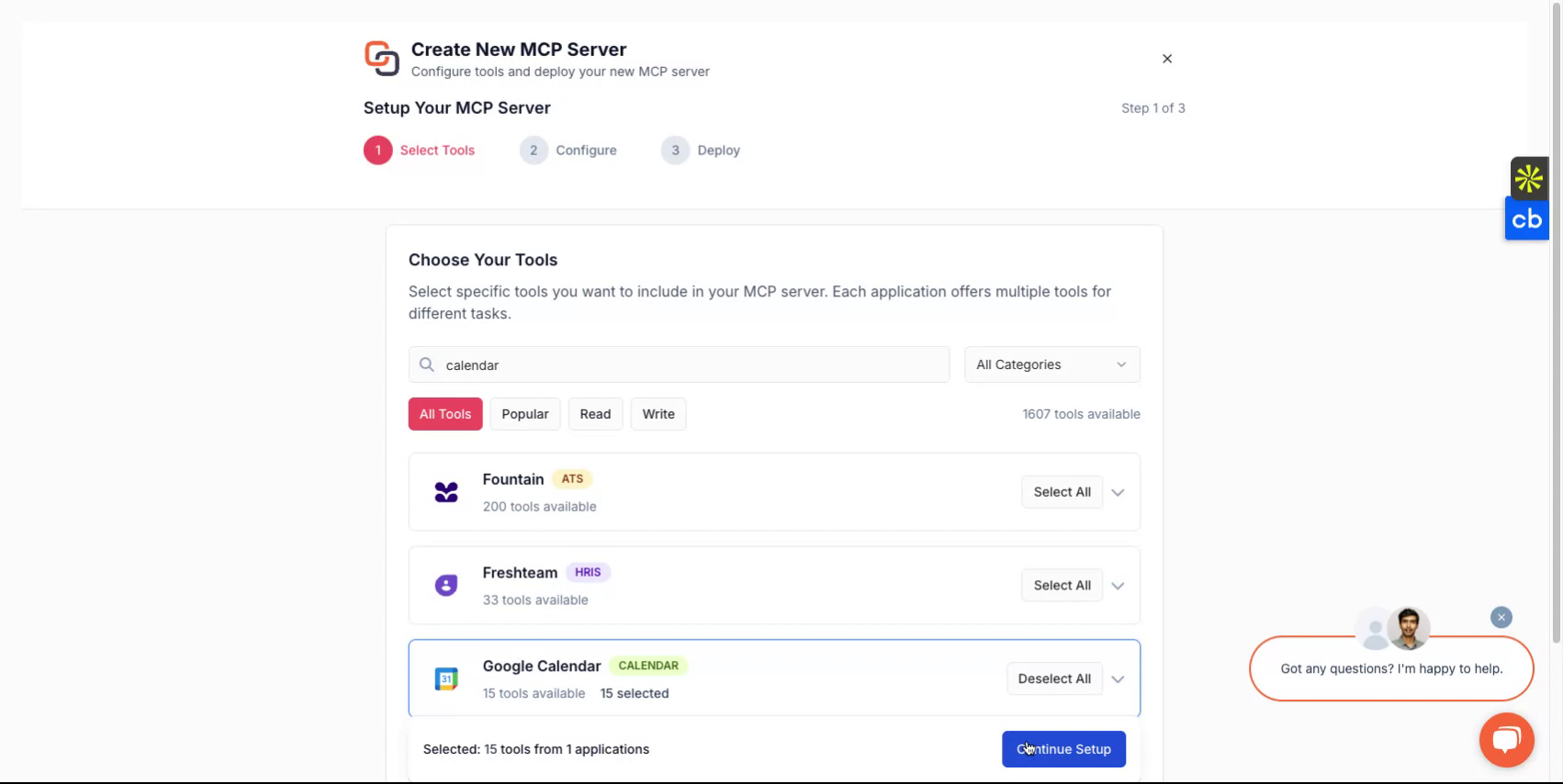Screen dimensions: 1563x784
Task: Click the Google Calendar app icon
Action: point(446,679)
